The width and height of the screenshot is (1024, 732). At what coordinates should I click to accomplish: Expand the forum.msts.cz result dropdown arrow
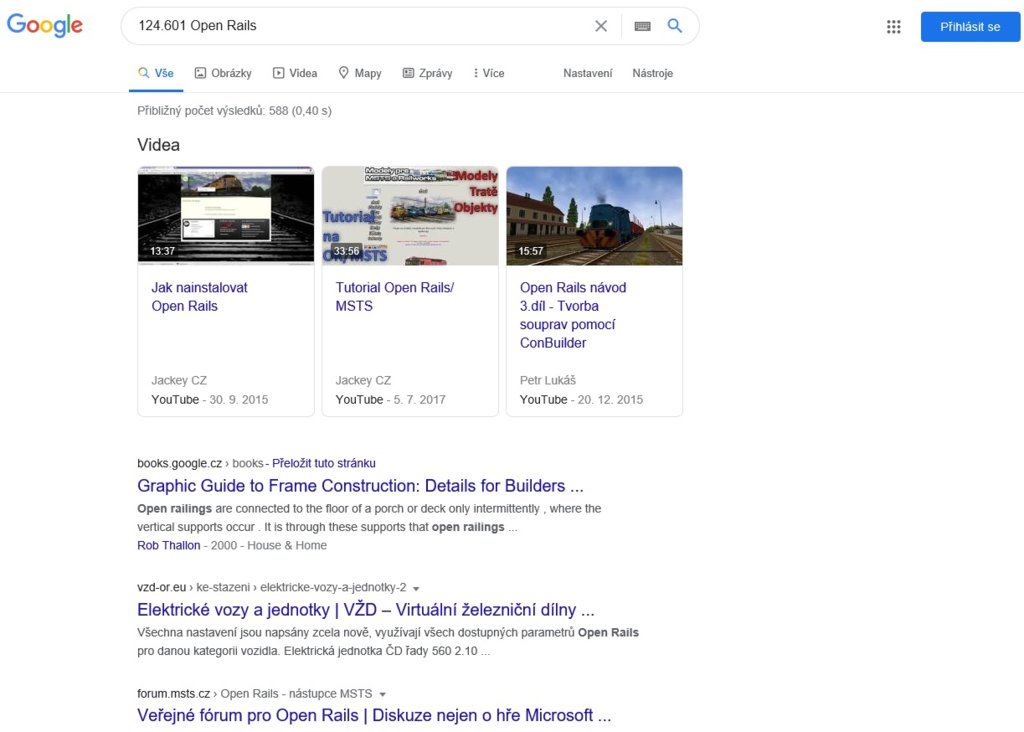pos(383,694)
